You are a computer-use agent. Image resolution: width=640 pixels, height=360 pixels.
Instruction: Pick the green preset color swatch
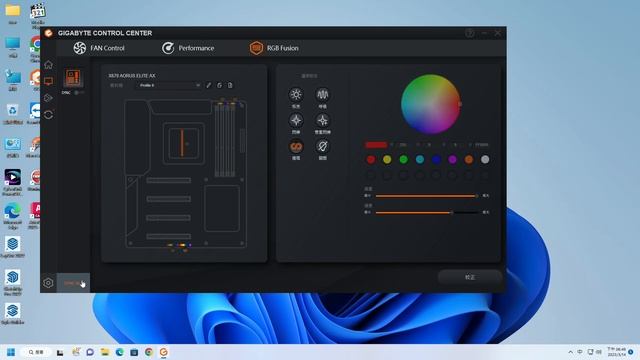coord(403,160)
